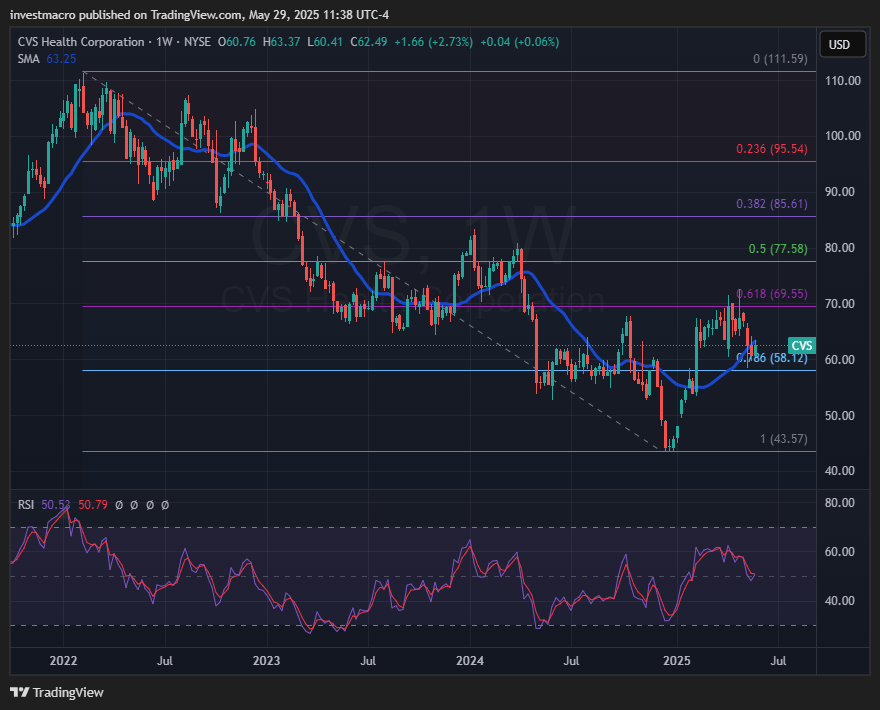The height and width of the screenshot is (710, 880).
Task: Click the TradingView logo at bottom left
Action: pyautogui.click(x=57, y=692)
